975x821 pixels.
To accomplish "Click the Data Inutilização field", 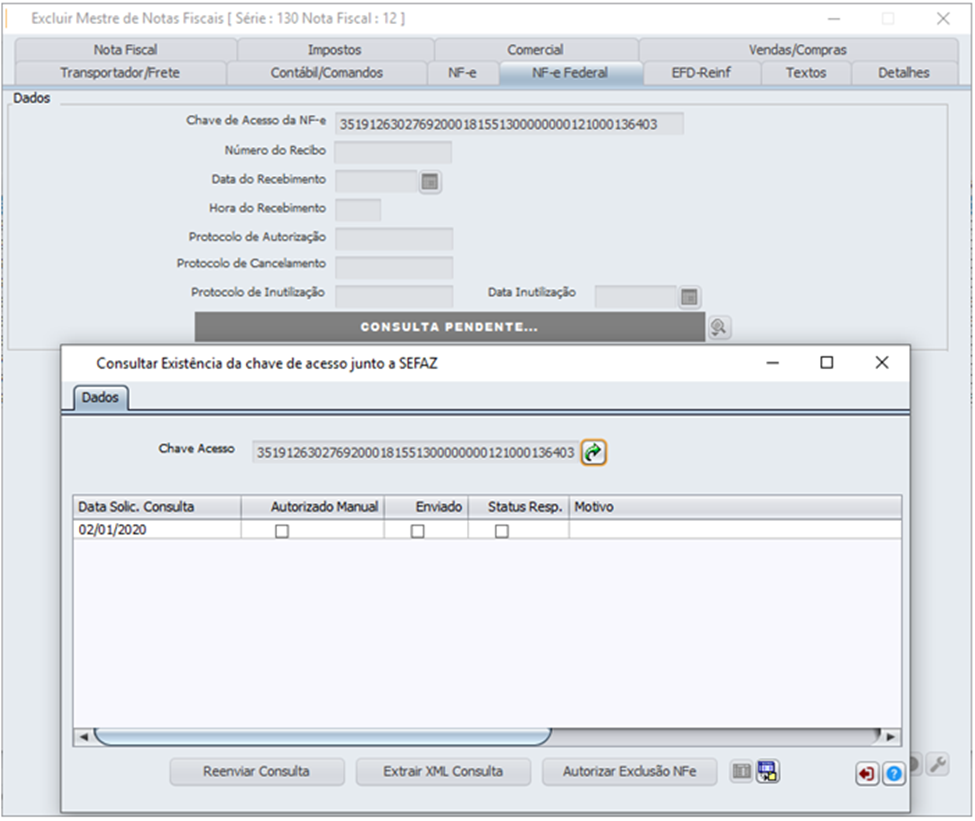I will (x=635, y=296).
